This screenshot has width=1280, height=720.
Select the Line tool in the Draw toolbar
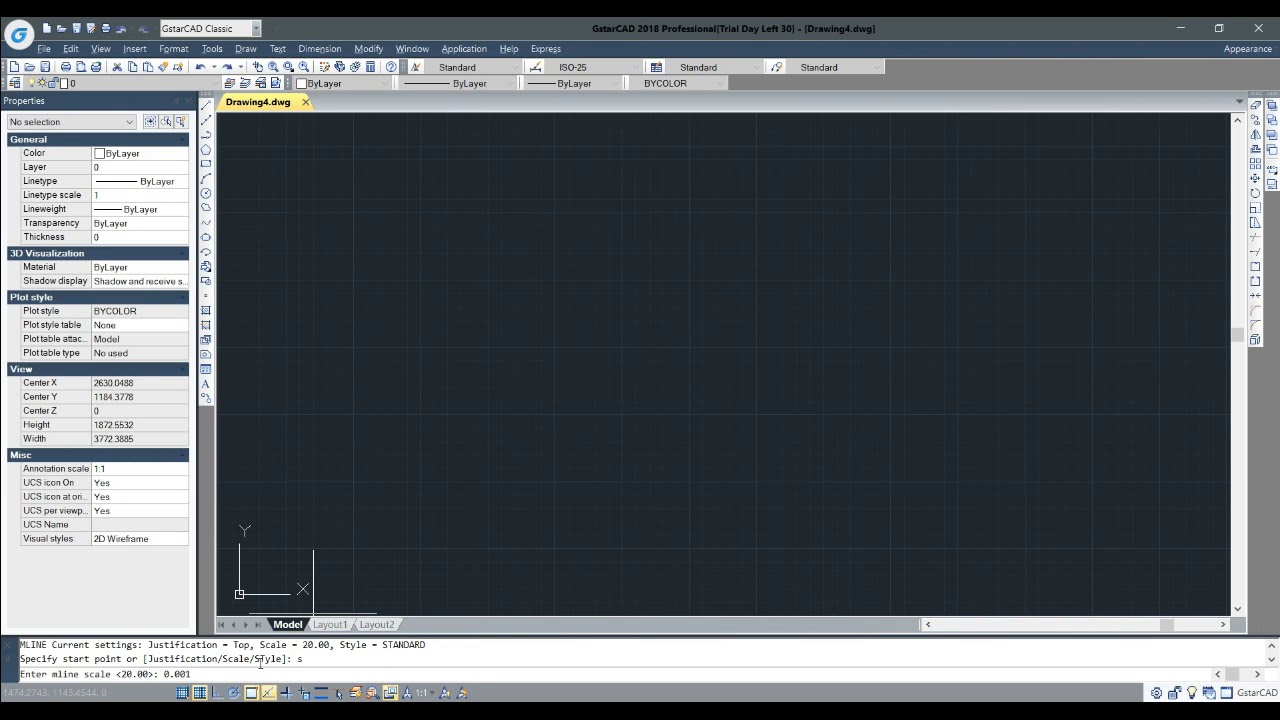coord(206,105)
